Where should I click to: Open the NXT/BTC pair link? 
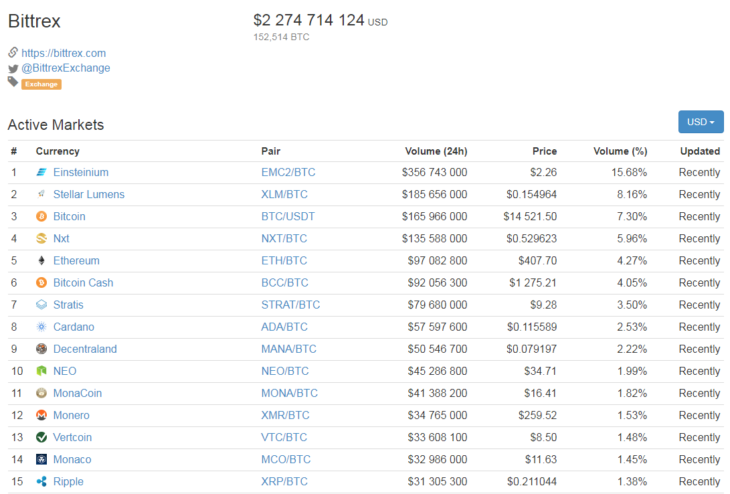pos(284,238)
